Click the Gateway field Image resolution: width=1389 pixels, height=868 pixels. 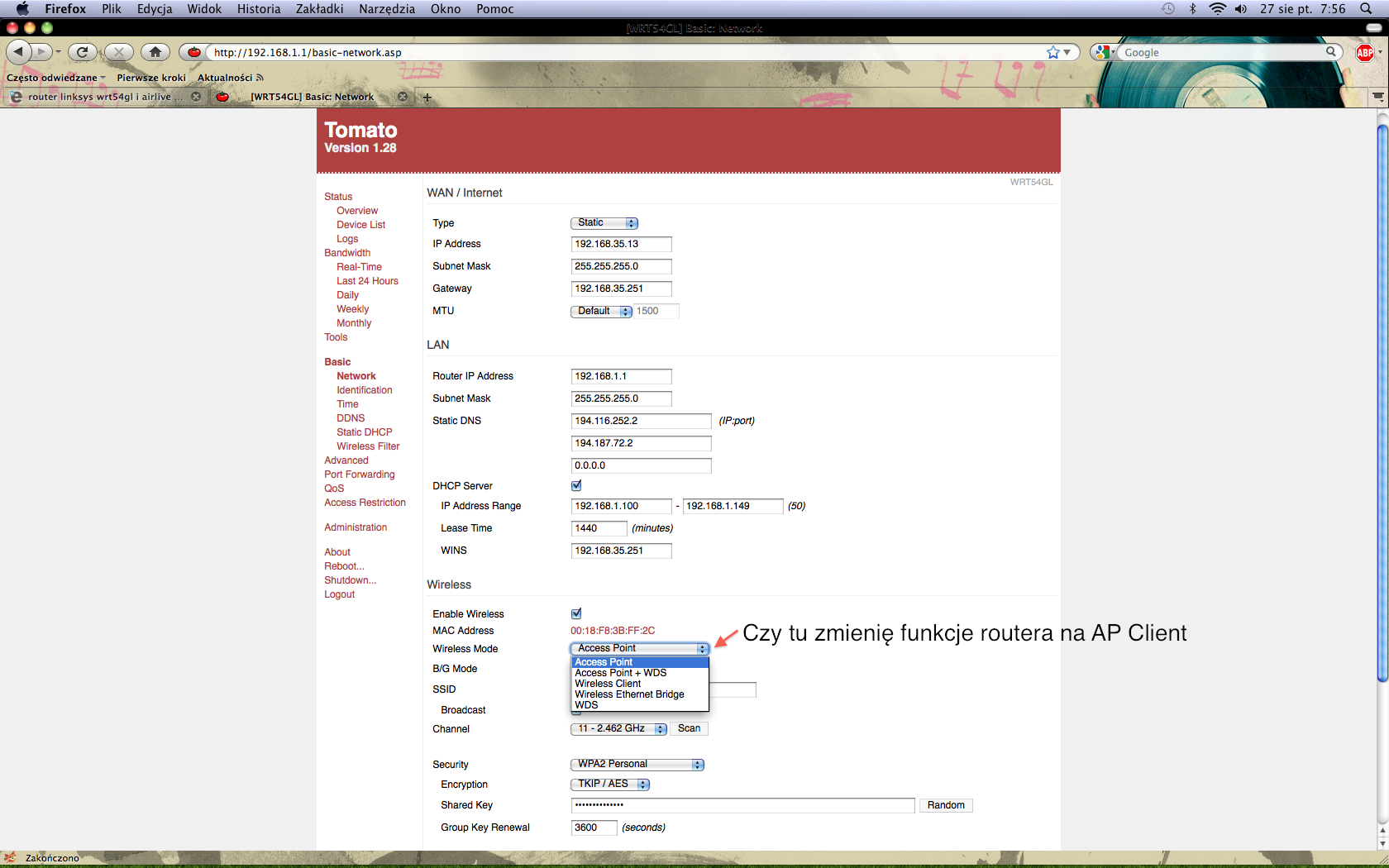click(x=621, y=289)
